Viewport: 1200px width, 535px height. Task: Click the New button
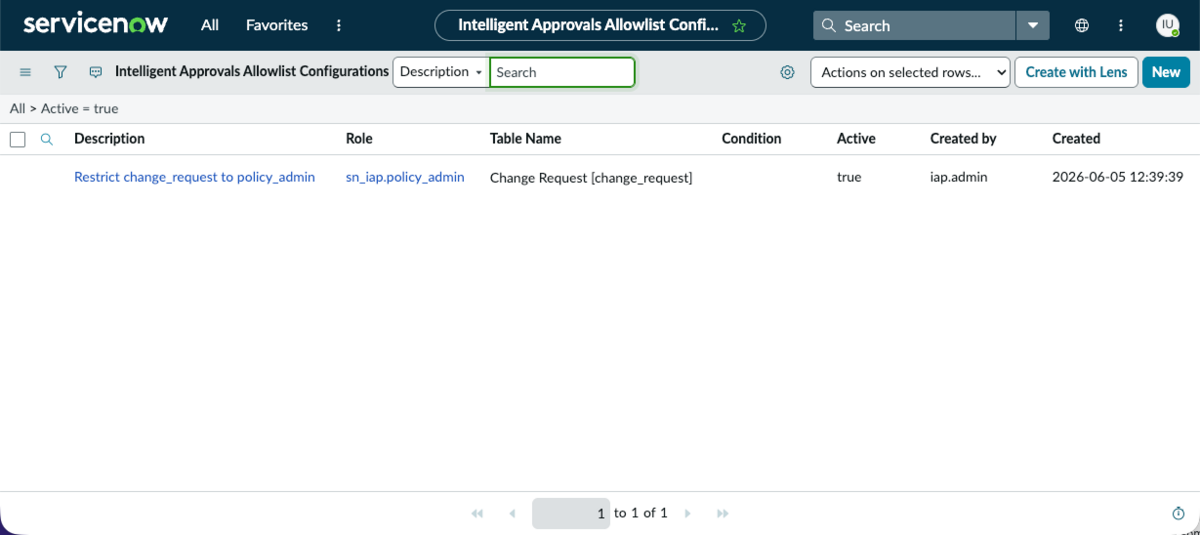[1166, 72]
